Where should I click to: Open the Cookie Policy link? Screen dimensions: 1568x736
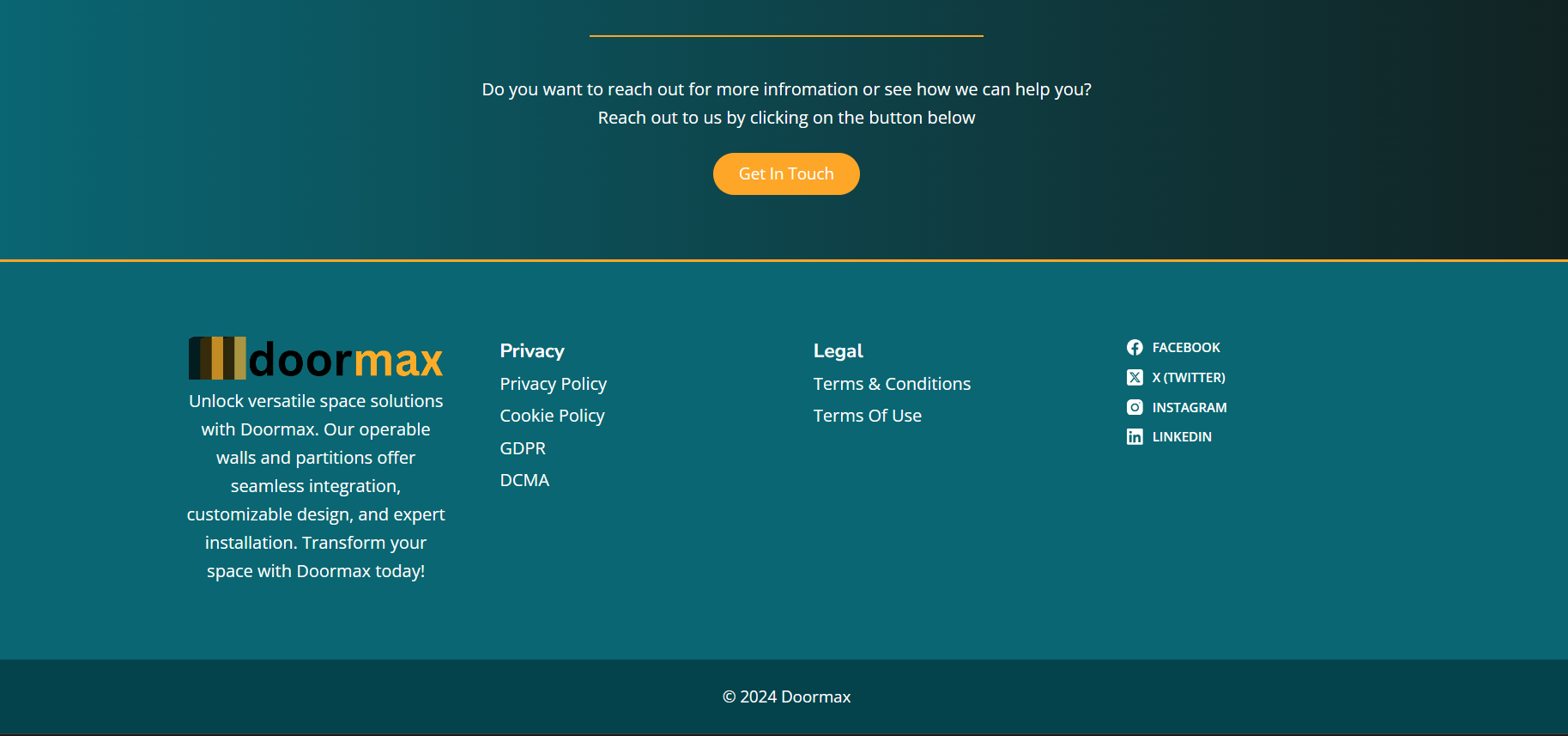tap(552, 416)
